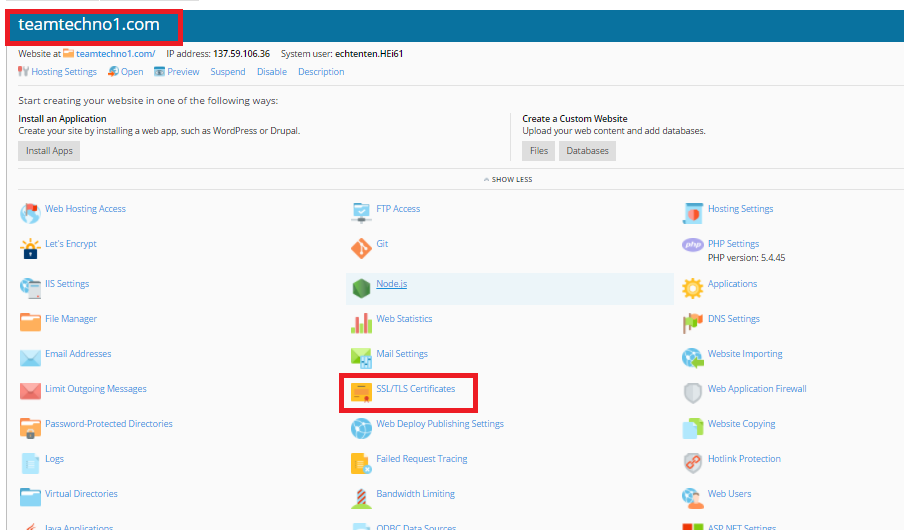Image resolution: width=904 pixels, height=530 pixels.
Task: Click the Let's Encrypt text link
Action: coord(71,244)
